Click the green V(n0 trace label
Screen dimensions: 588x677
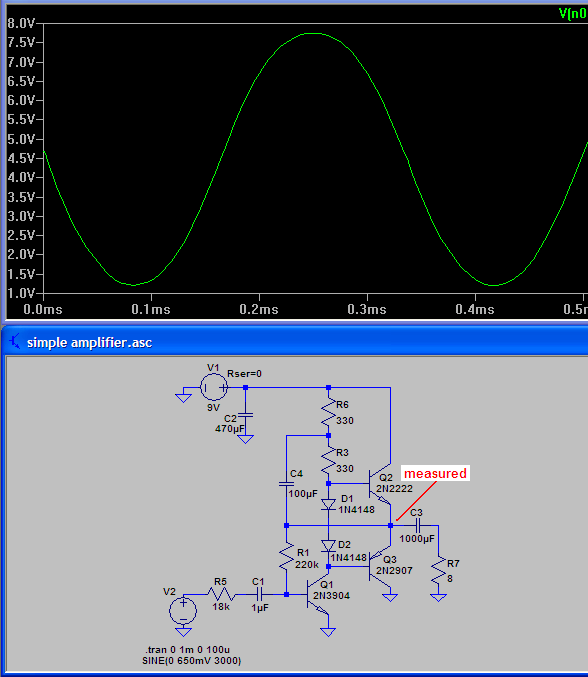573,13
